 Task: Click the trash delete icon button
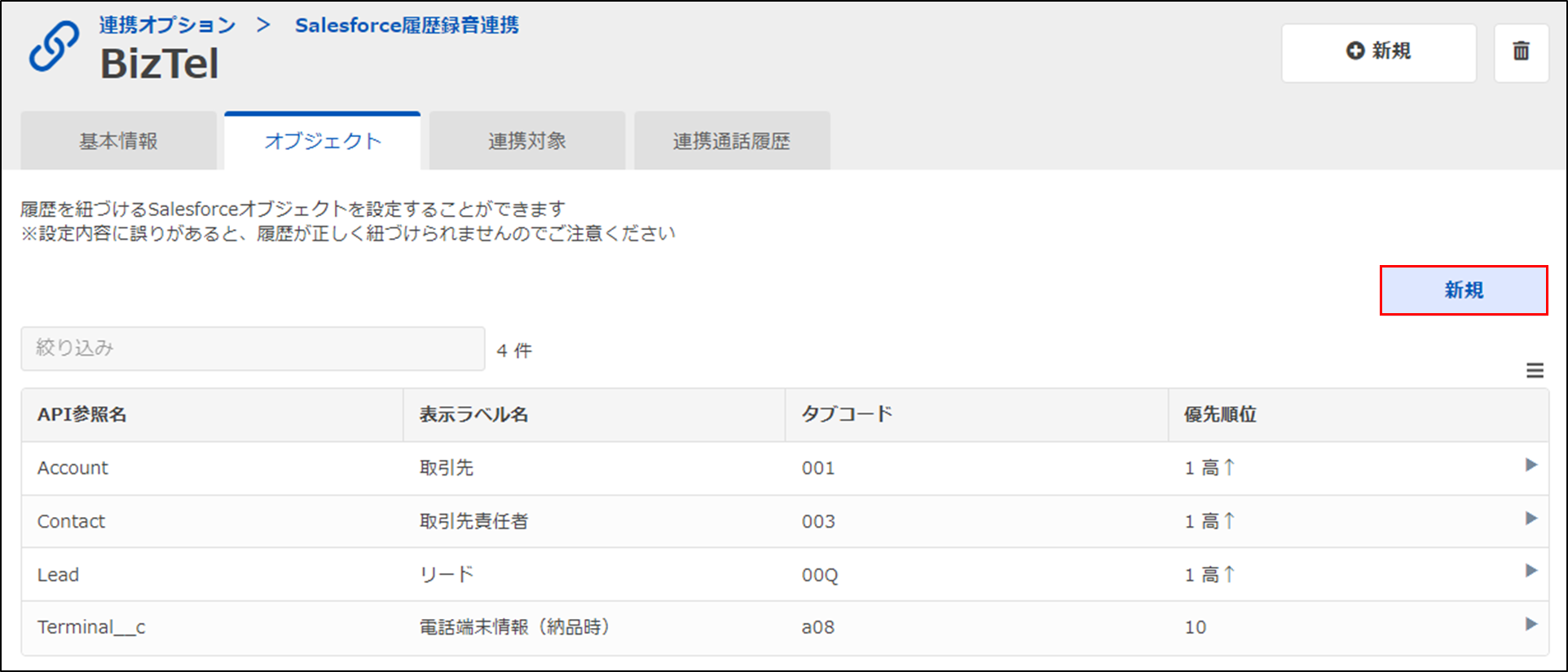[1521, 52]
